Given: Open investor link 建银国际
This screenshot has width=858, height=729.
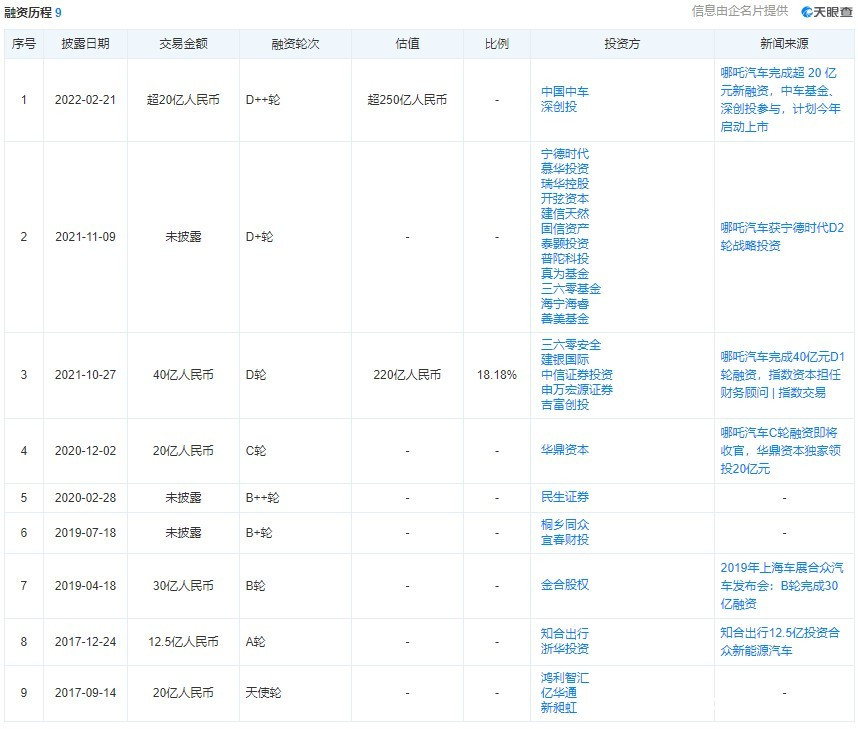Looking at the screenshot, I should tap(565, 360).
